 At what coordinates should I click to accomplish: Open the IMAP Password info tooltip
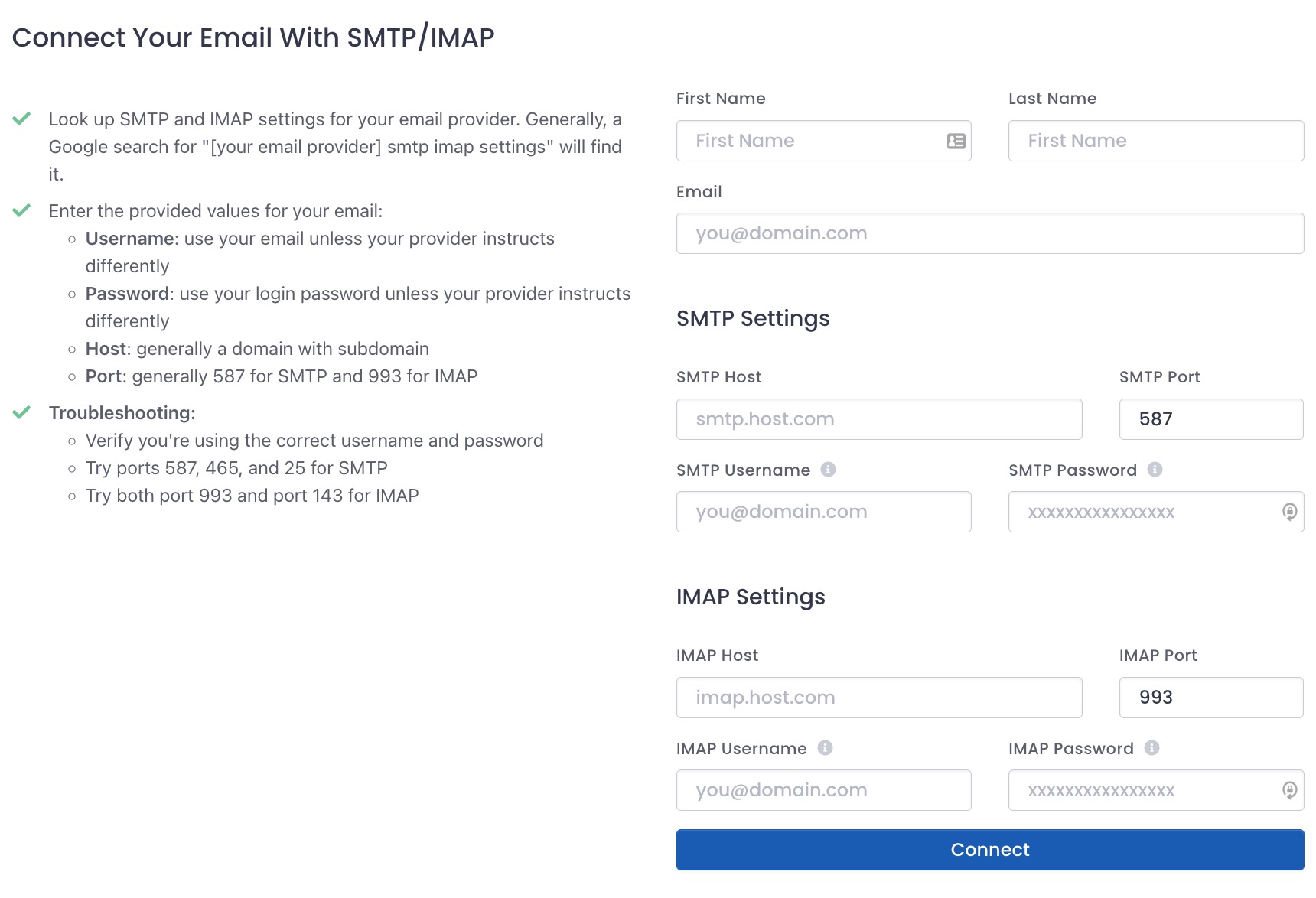click(1151, 748)
